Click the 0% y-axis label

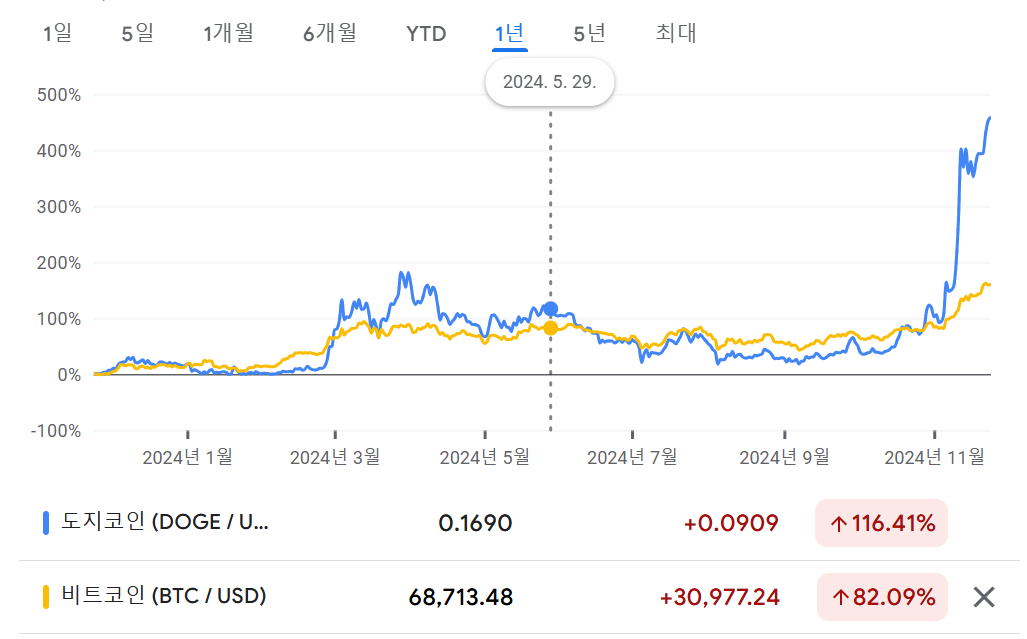click(69, 375)
